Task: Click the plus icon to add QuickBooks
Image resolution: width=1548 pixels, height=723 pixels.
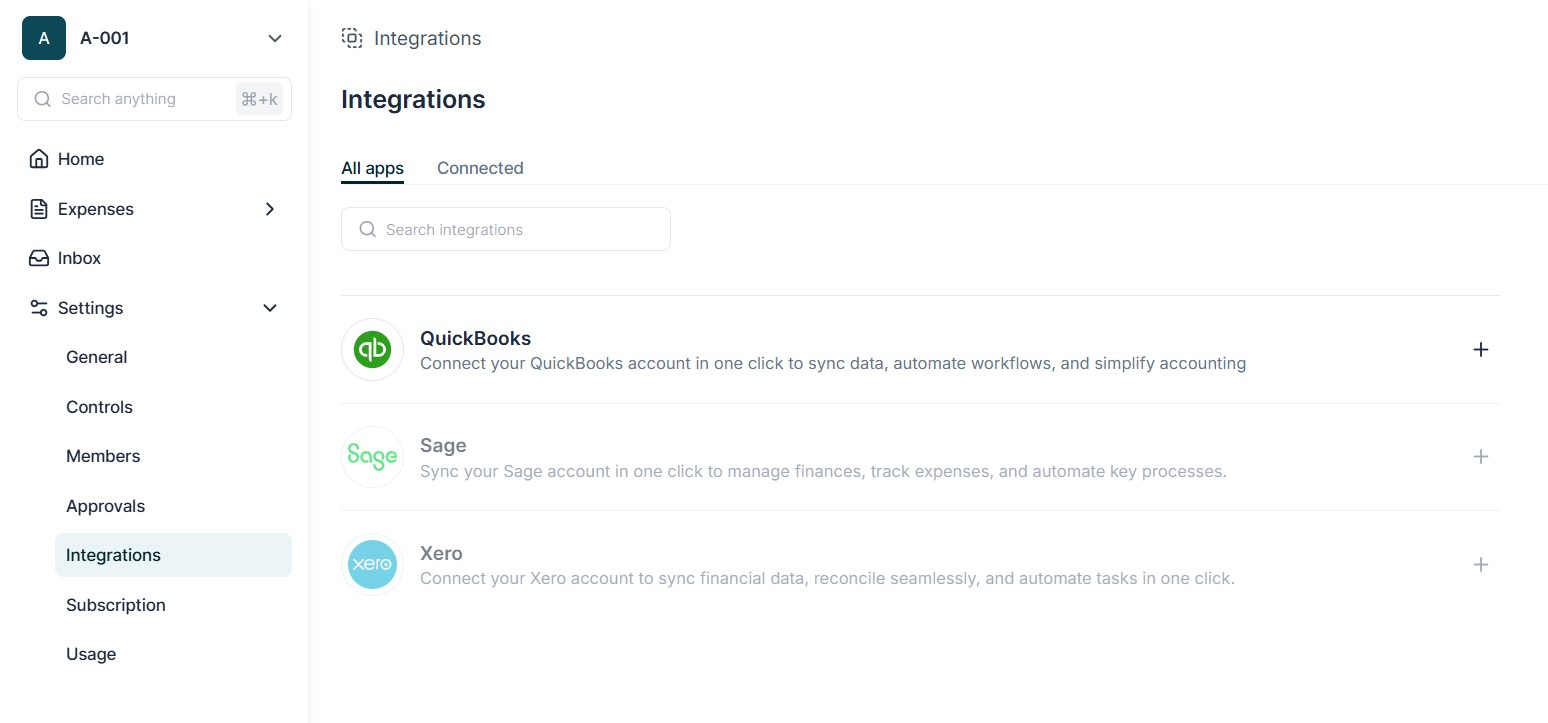Action: (1481, 350)
